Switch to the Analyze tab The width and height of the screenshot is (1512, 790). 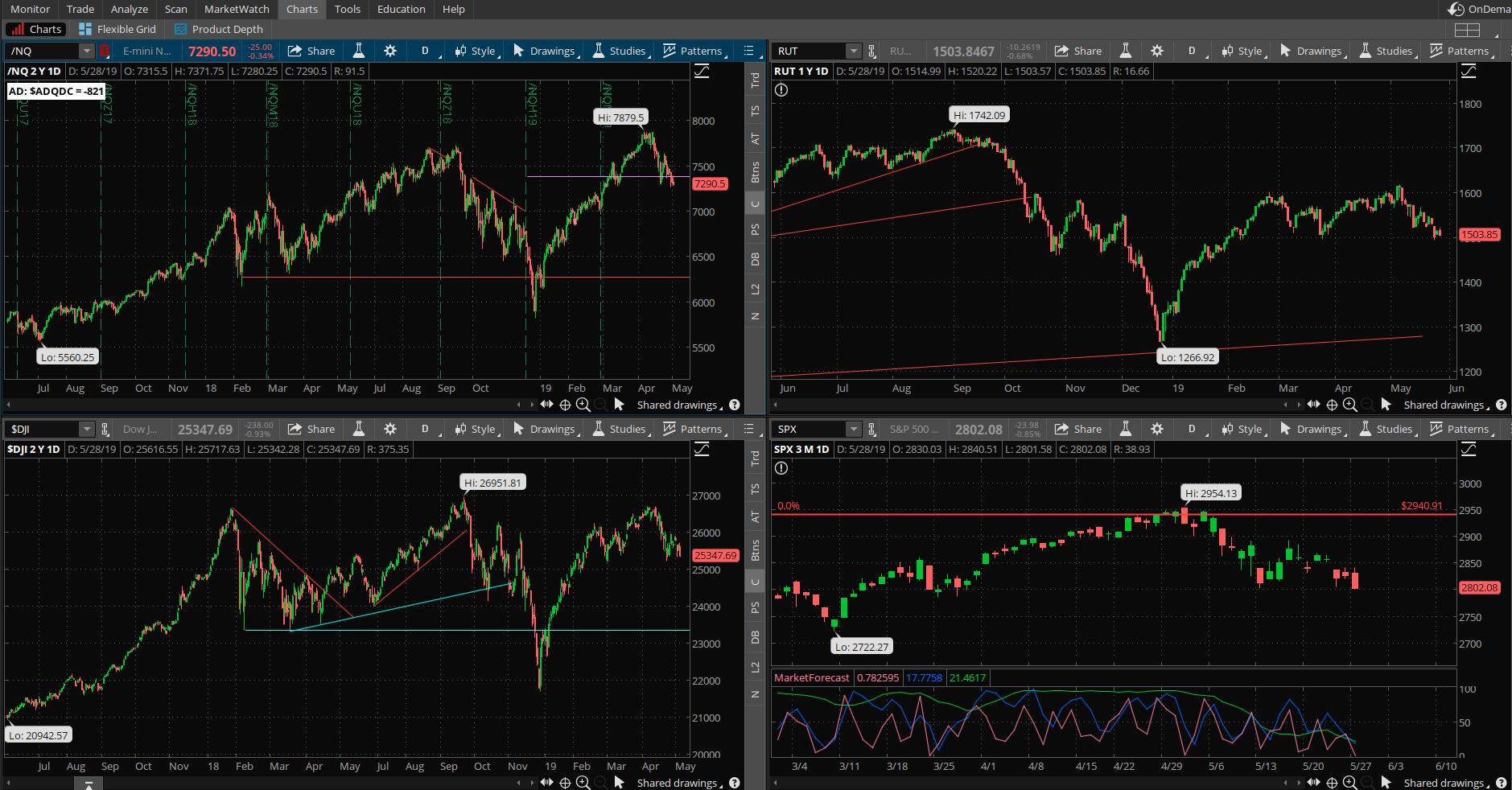click(x=130, y=9)
